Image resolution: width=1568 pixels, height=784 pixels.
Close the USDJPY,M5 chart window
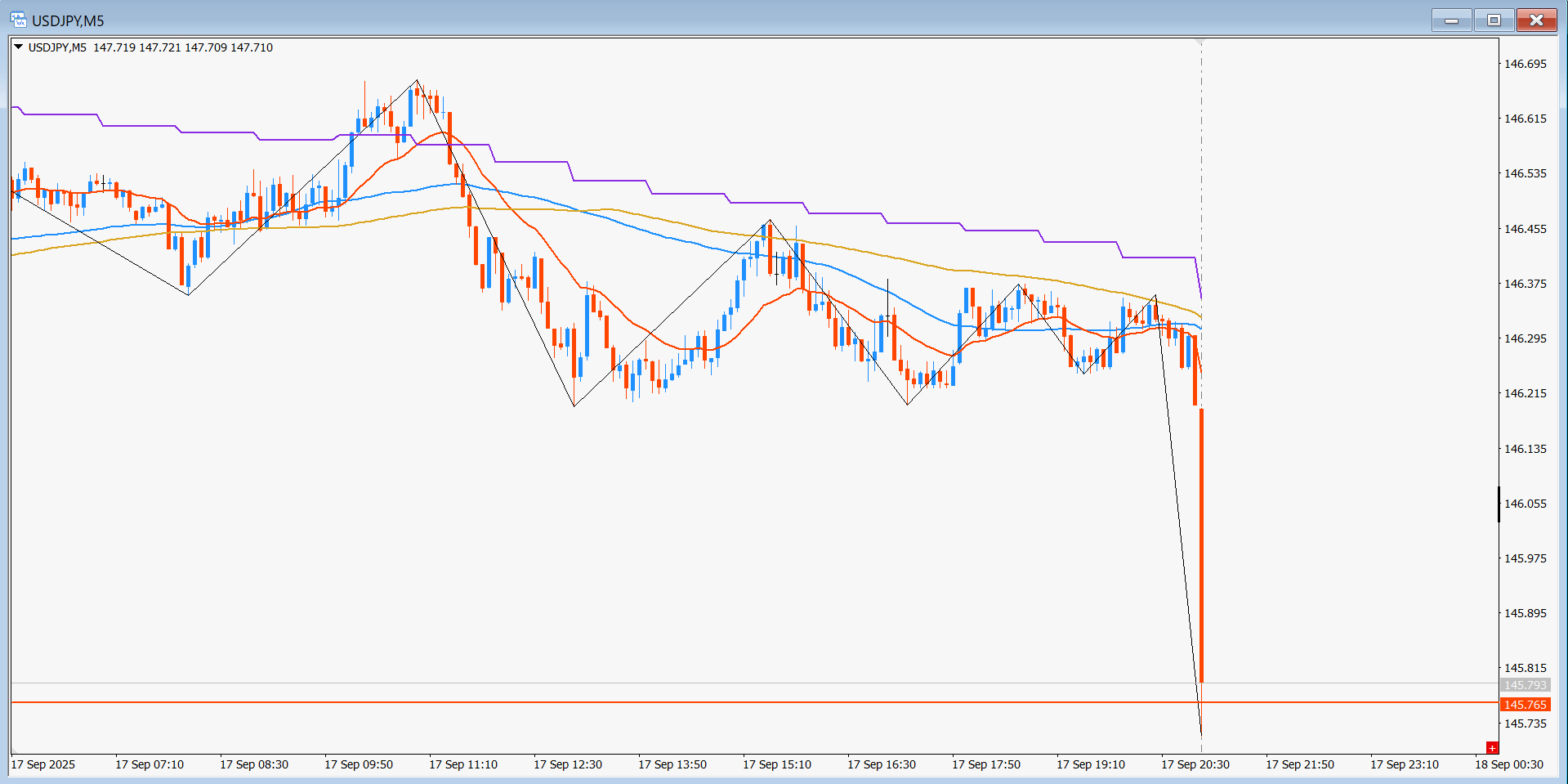pos(1537,20)
